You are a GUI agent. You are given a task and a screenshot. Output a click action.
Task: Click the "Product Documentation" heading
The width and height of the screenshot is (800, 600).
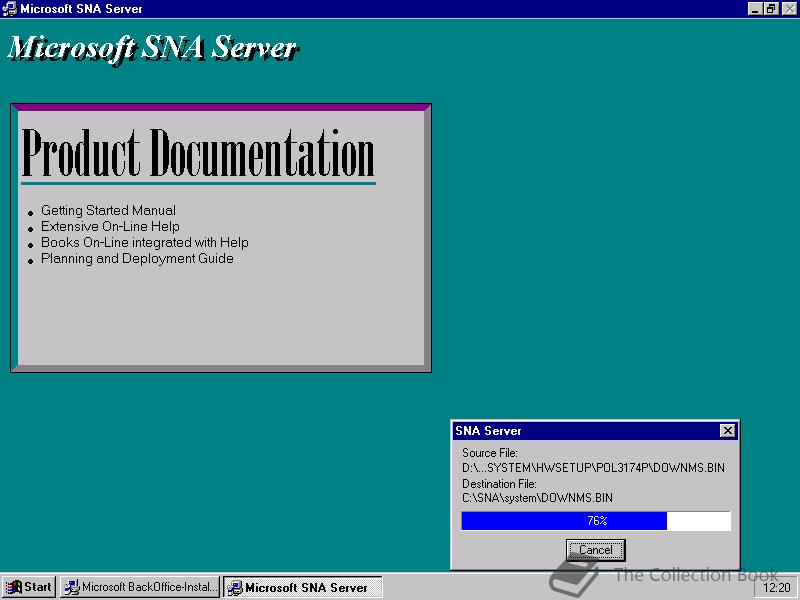(x=198, y=153)
